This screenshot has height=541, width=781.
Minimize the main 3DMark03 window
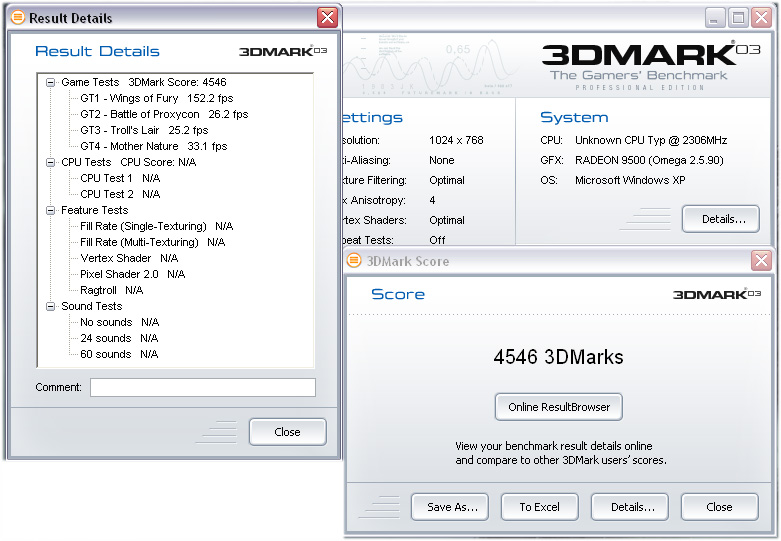715,18
